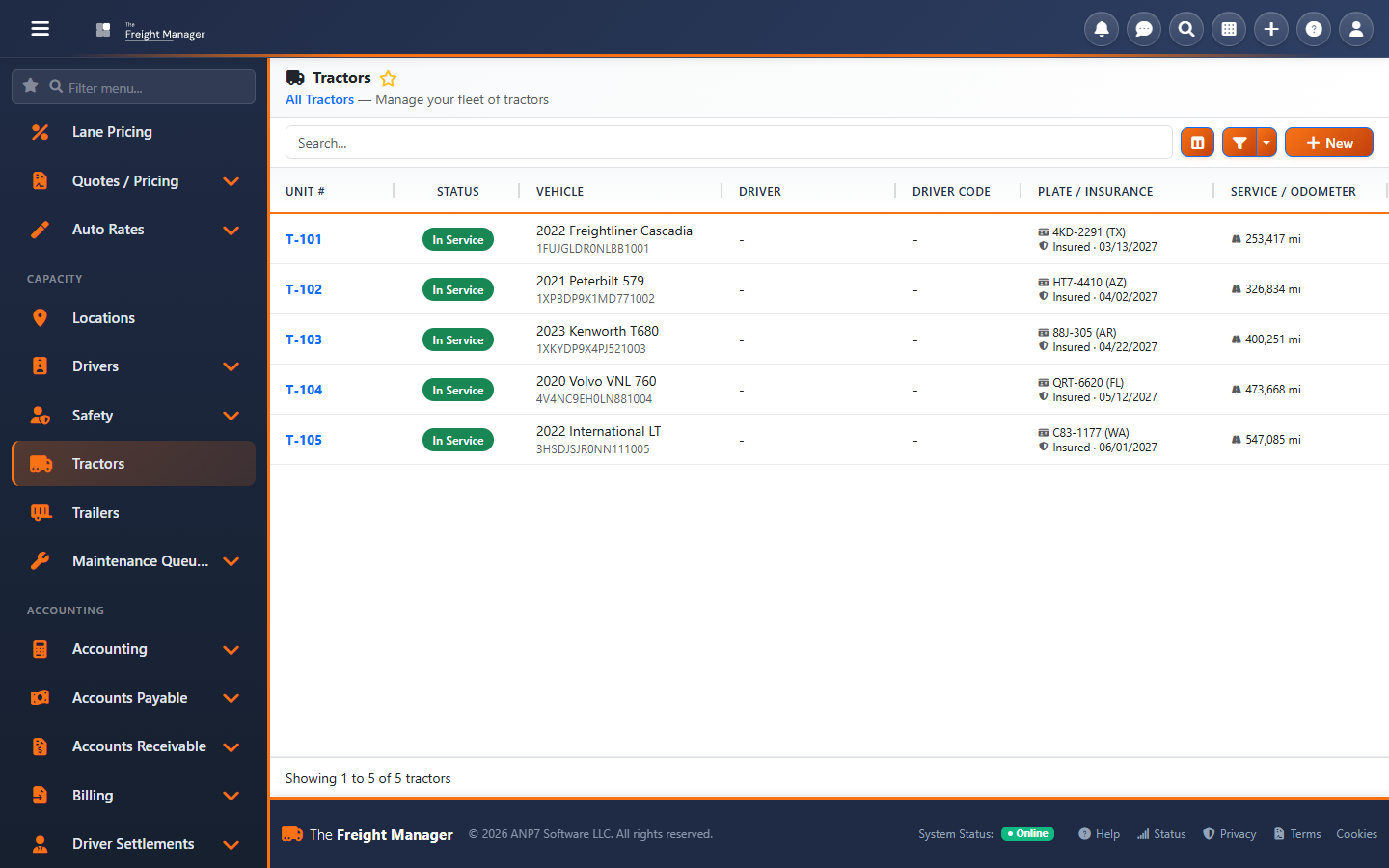Open the user profile icon
The width and height of the screenshot is (1389, 868).
[x=1356, y=29]
